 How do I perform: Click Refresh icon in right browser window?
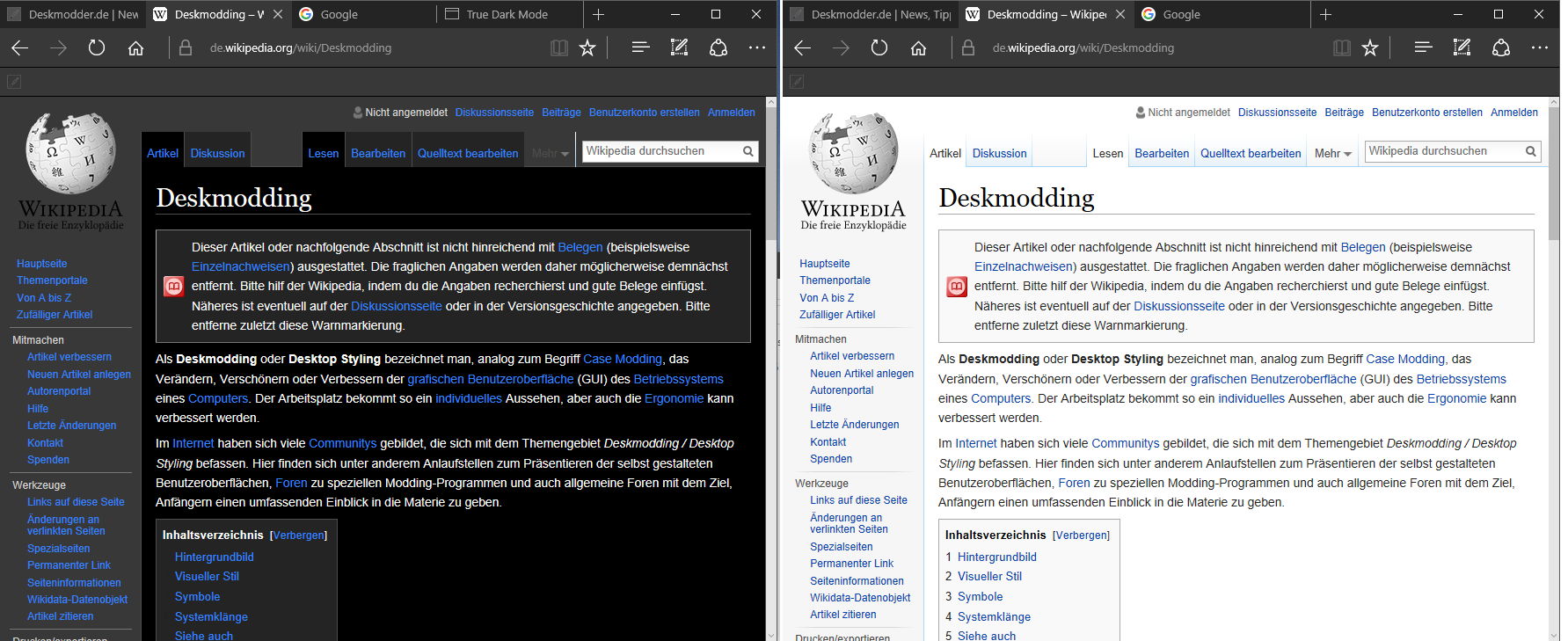pos(879,48)
